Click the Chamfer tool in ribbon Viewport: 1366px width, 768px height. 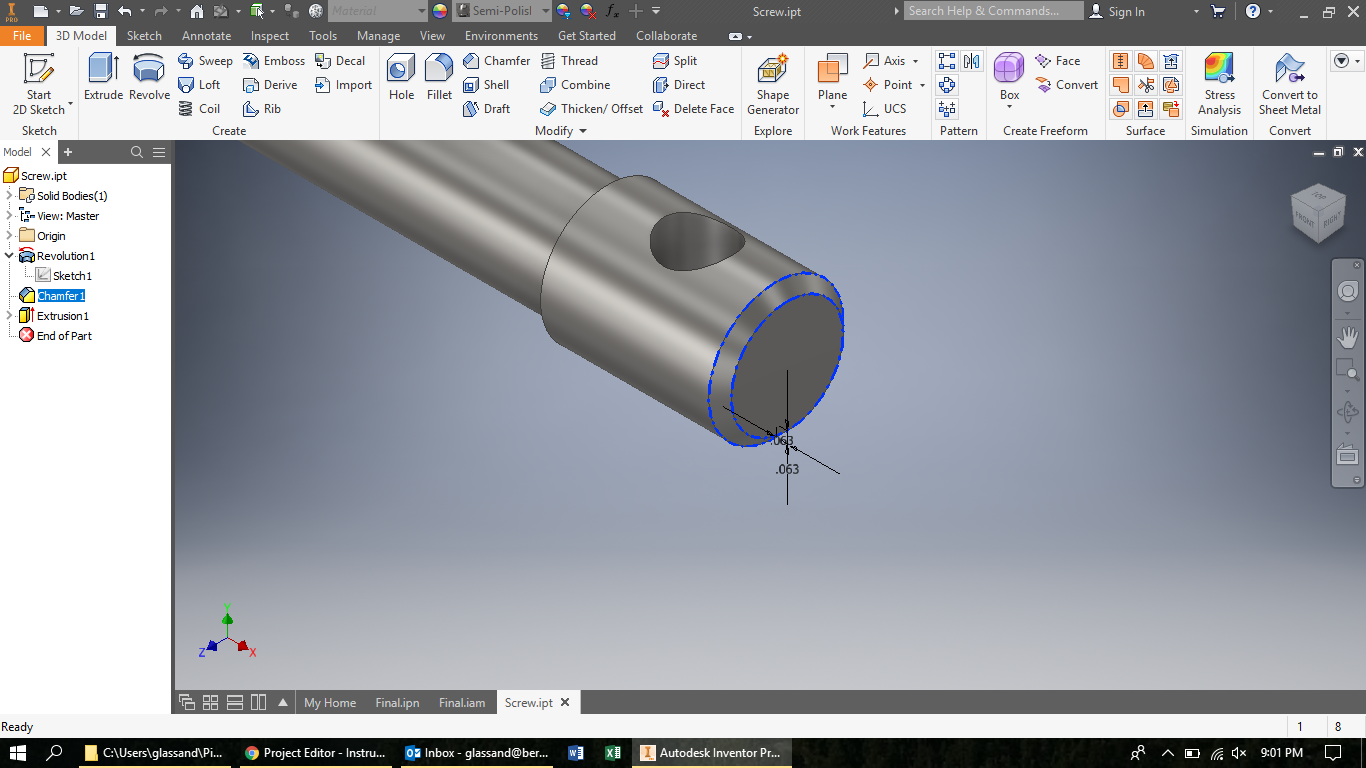(497, 61)
